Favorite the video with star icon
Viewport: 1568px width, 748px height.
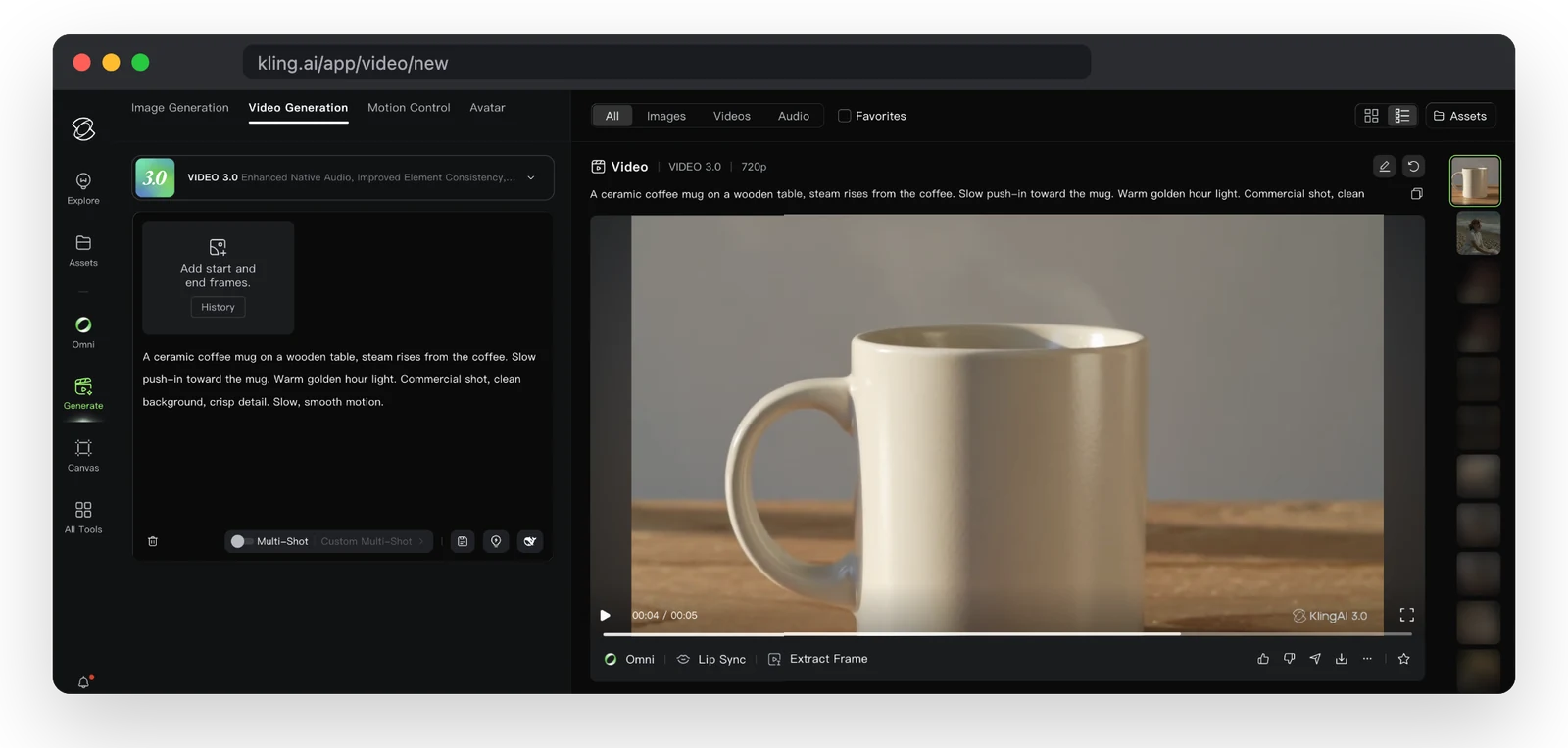(1403, 659)
